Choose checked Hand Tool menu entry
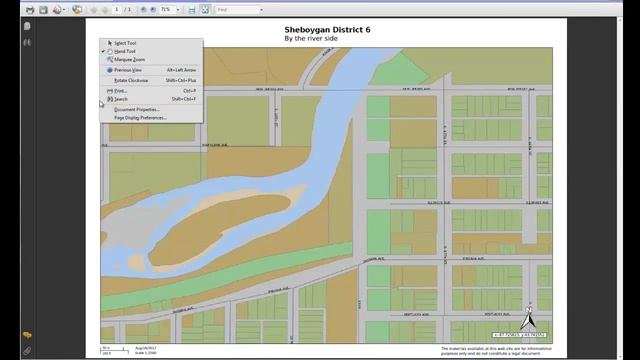The height and width of the screenshot is (360, 640). [151, 51]
